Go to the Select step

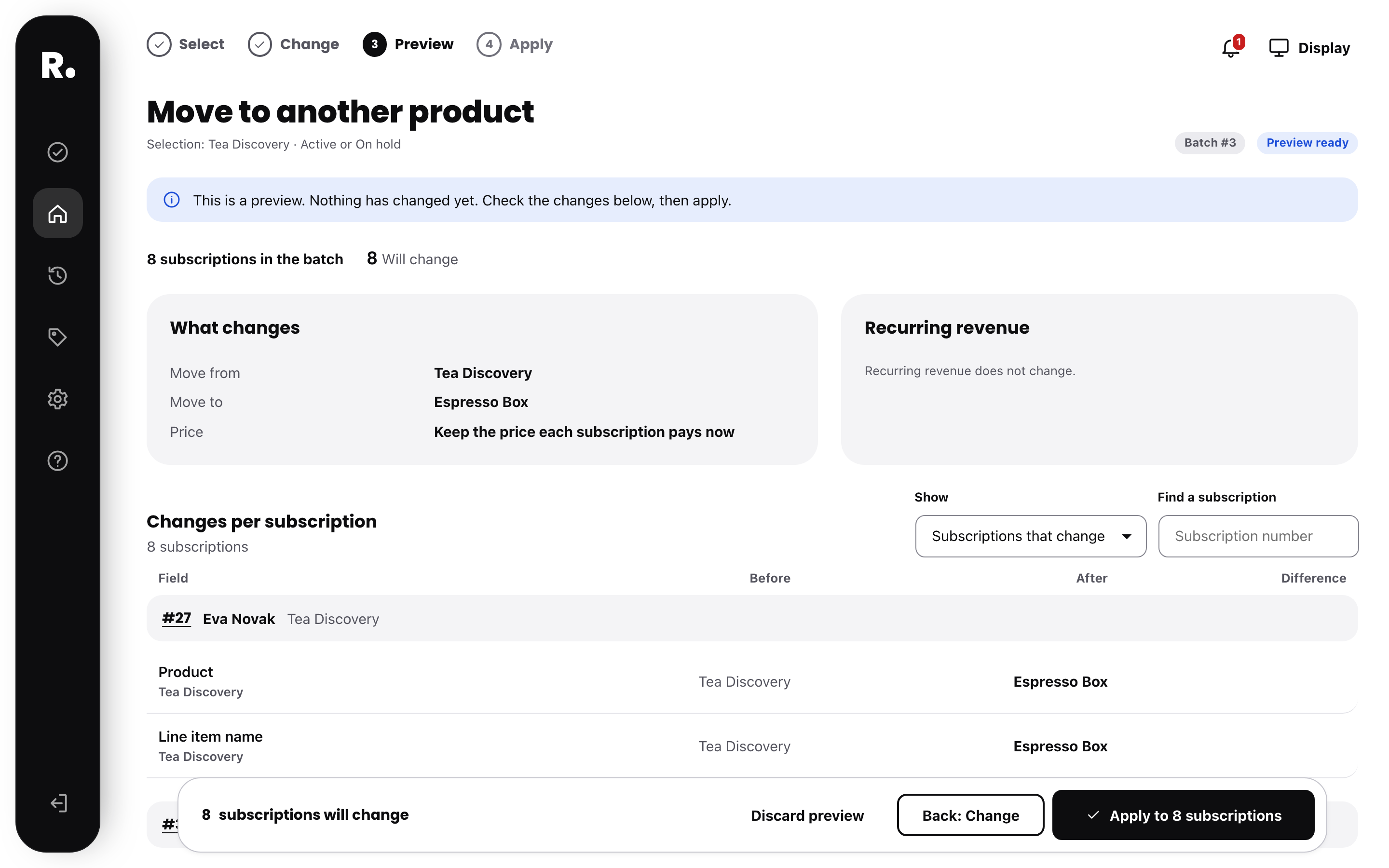point(185,44)
